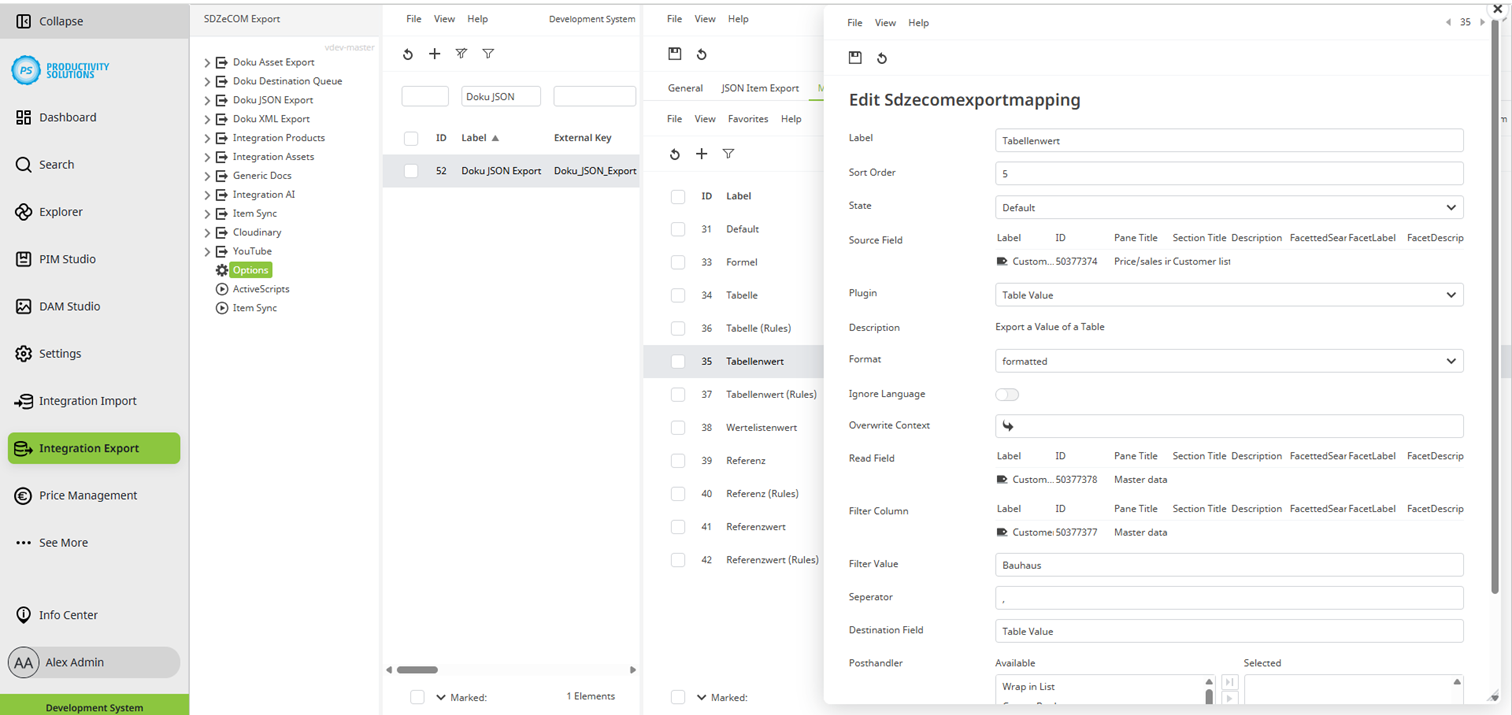The image size is (1512, 715).
Task: Check the select-all checkbox in the list header
Action: click(x=410, y=137)
